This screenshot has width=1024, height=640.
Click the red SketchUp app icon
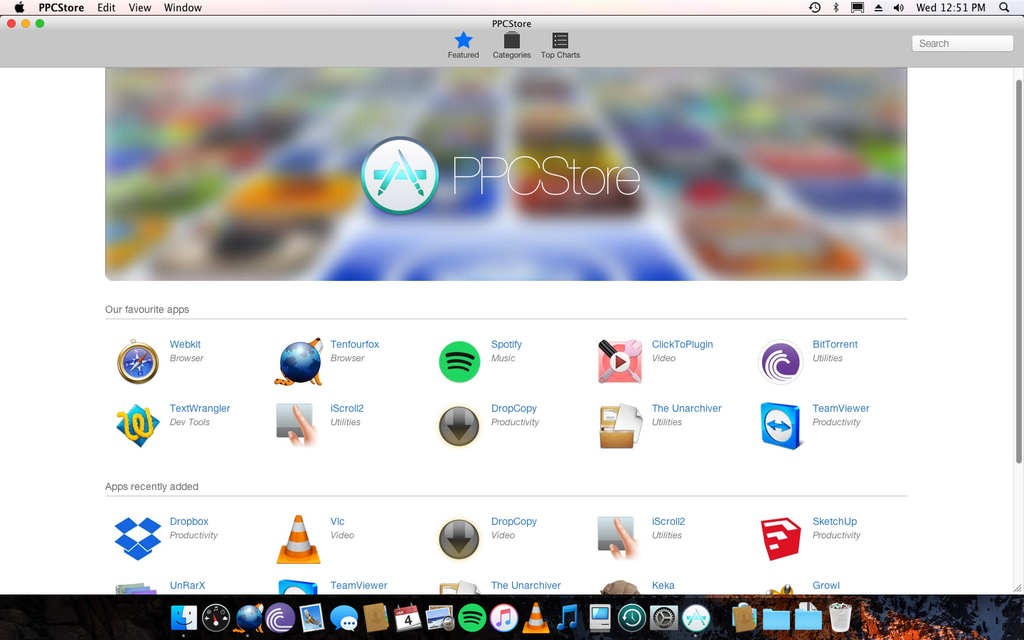(x=780, y=539)
